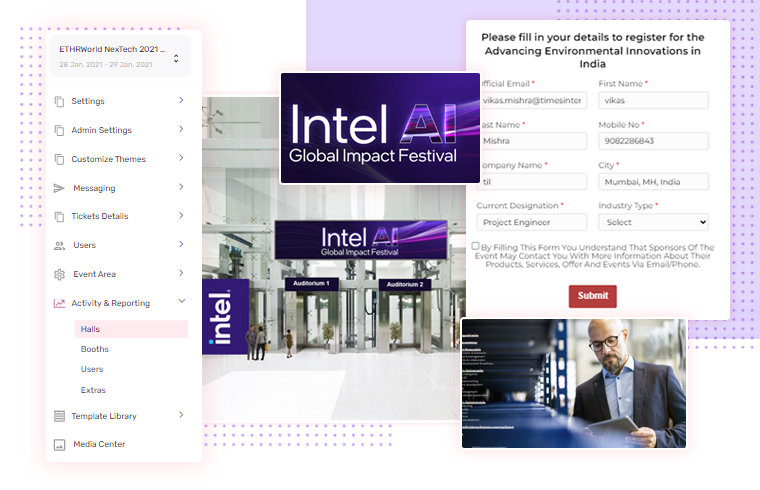Image resolution: width=760 pixels, height=490 pixels.
Task: Click the Media Center image icon
Action: [59, 444]
